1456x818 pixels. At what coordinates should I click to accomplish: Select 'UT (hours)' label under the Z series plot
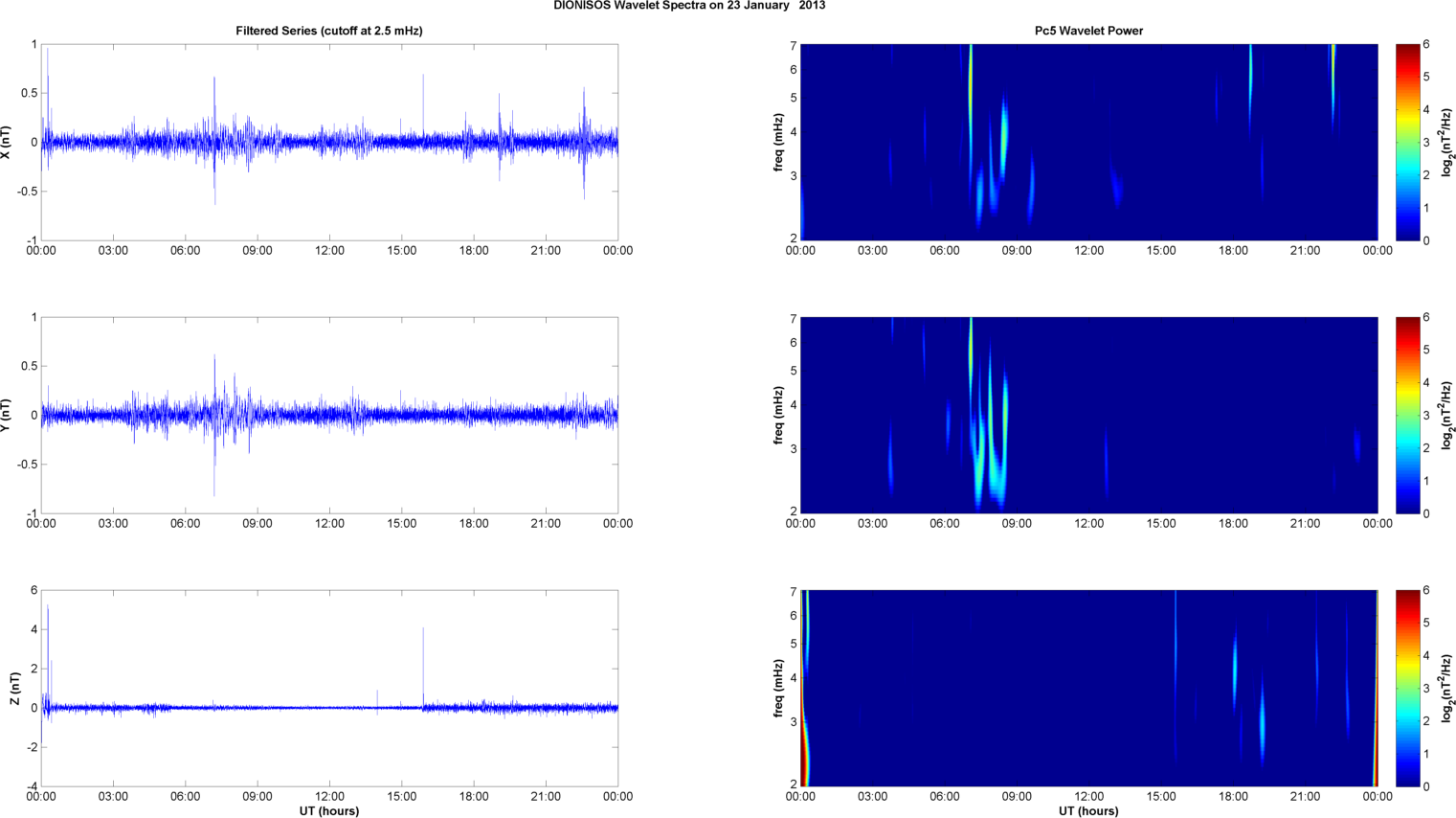(x=329, y=811)
